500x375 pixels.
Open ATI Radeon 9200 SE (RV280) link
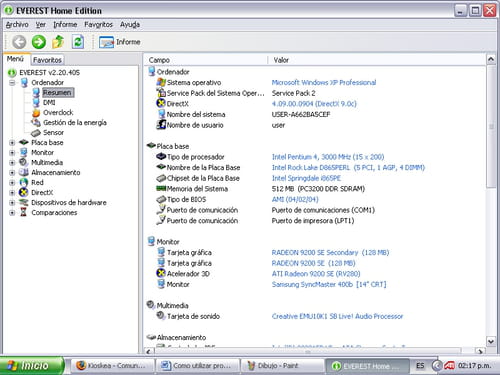coord(316,274)
